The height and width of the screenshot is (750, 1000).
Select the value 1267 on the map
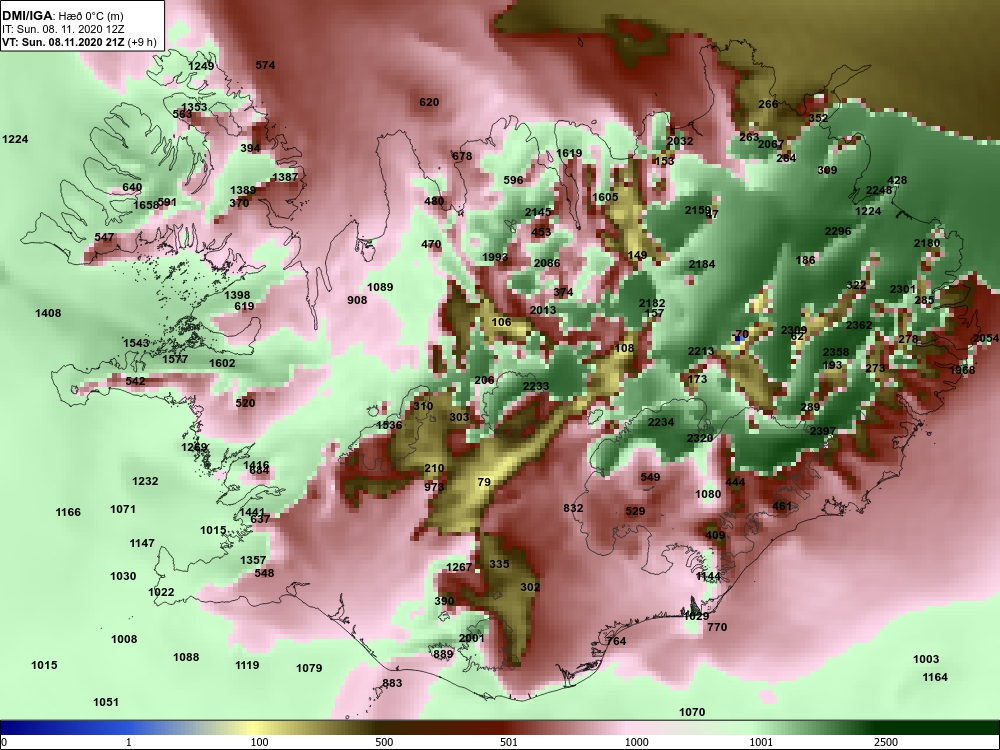coord(459,568)
